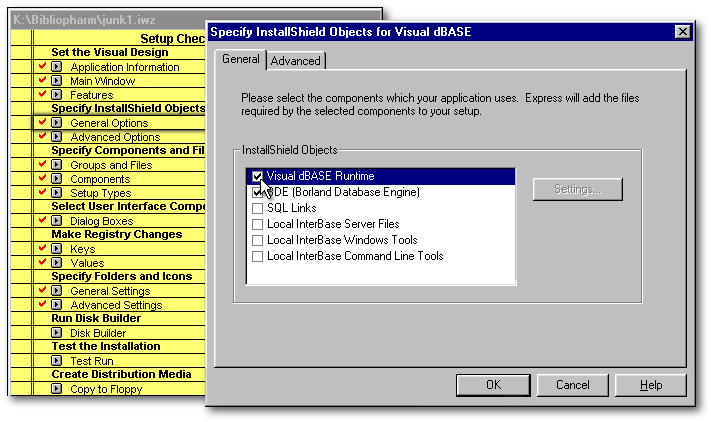Click the Cancel button

572,385
